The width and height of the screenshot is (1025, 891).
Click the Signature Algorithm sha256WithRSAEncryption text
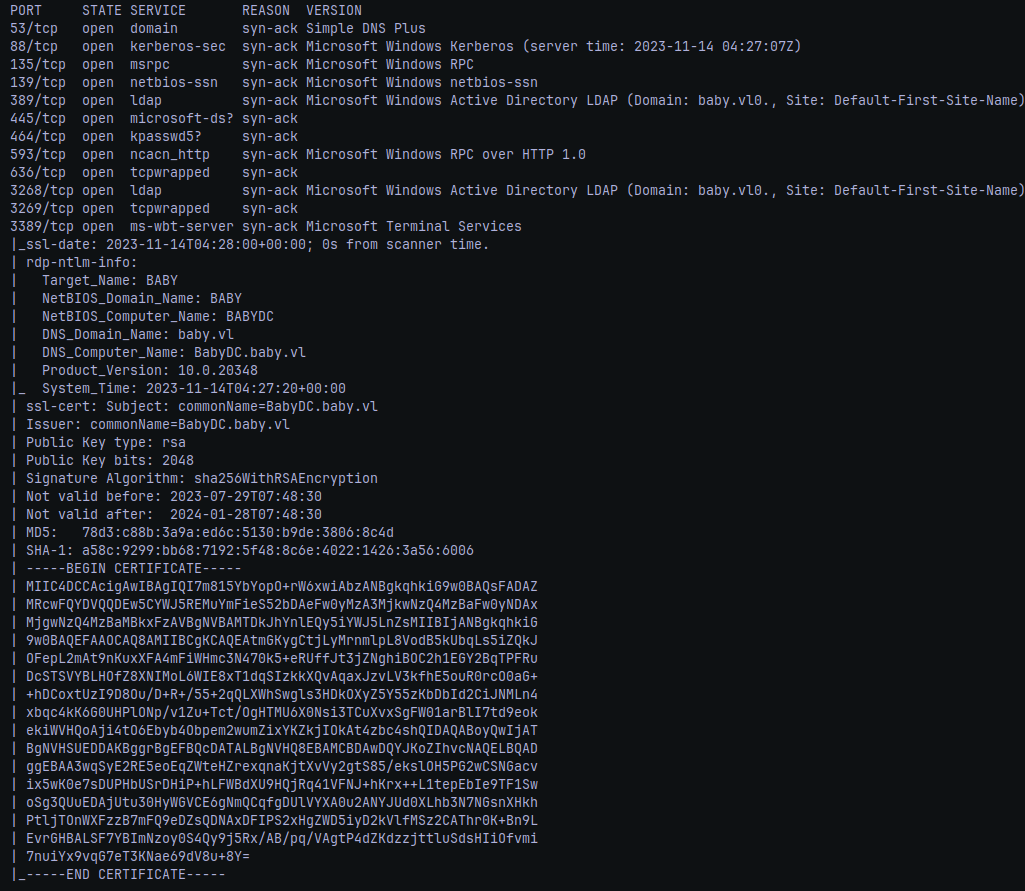[202, 478]
